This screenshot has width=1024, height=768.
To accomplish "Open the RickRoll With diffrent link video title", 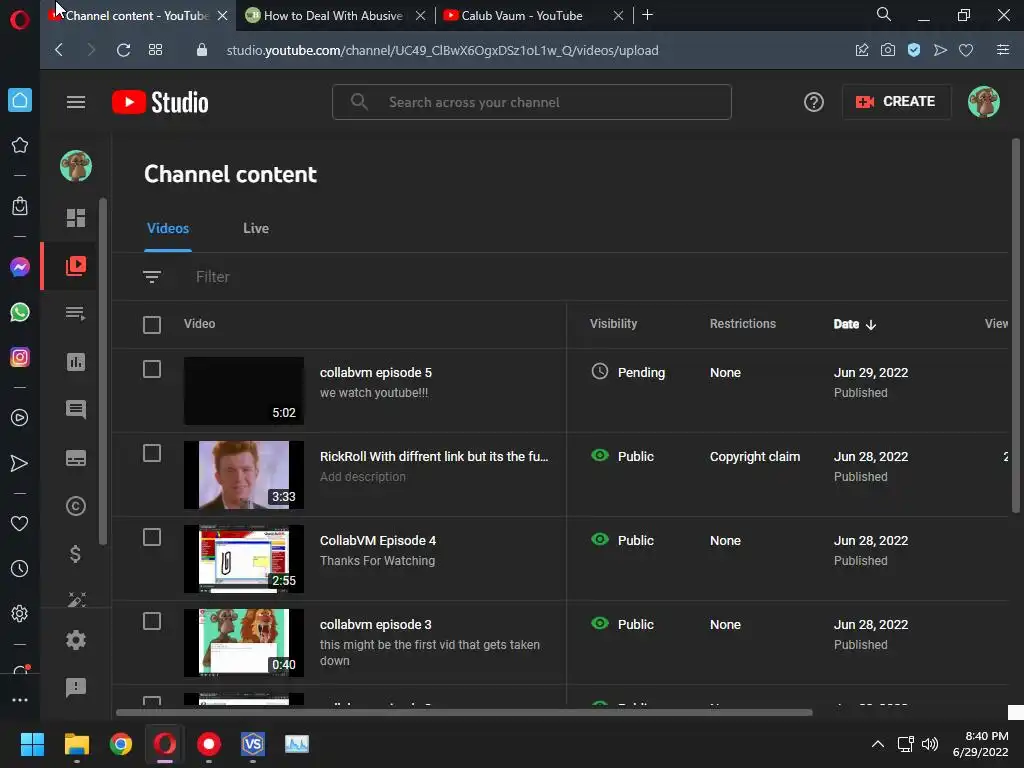I will coord(434,456).
